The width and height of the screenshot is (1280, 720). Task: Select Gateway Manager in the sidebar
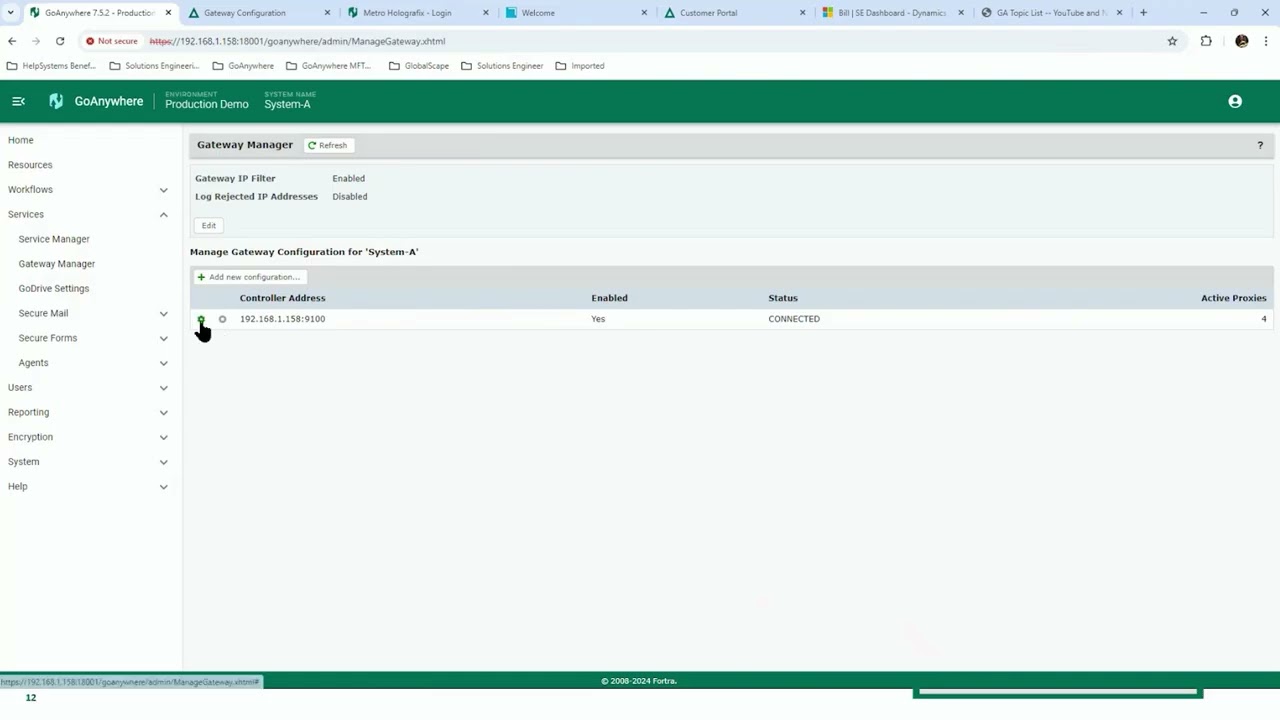(57, 264)
